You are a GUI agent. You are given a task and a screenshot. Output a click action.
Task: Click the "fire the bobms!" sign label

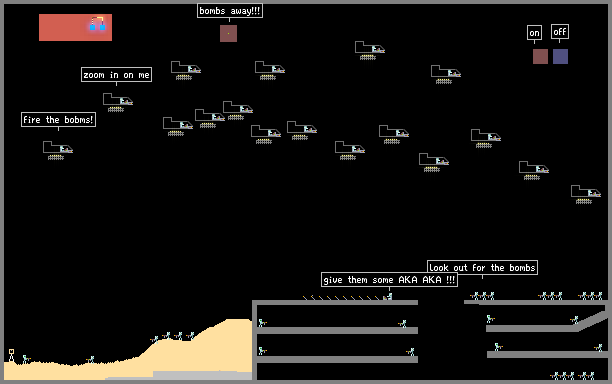coord(58,119)
